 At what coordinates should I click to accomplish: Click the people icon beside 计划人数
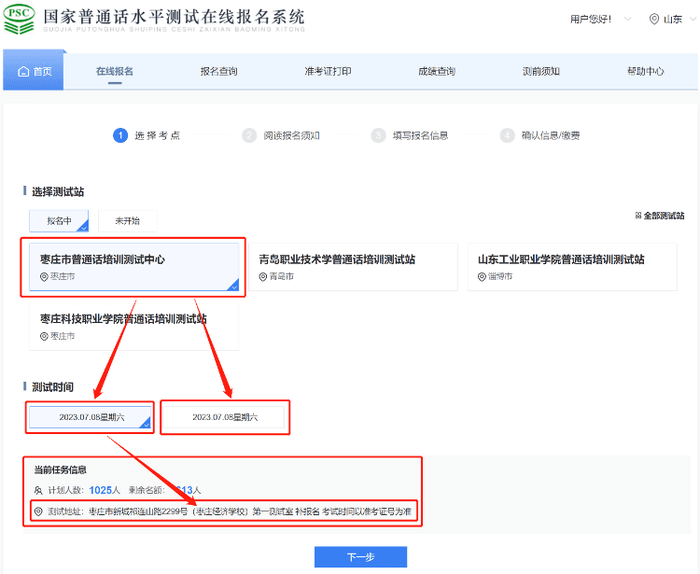point(38,490)
